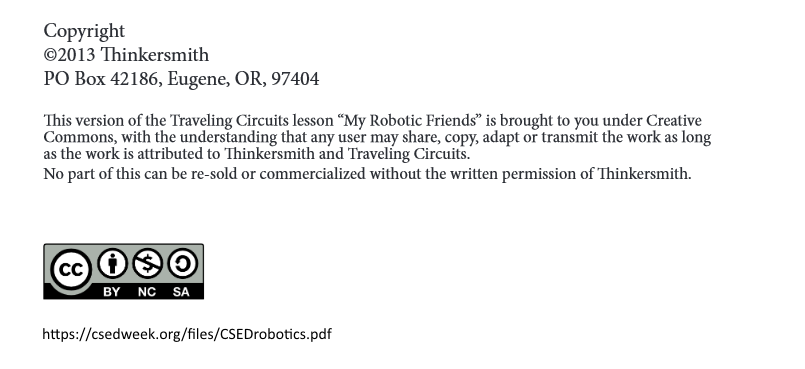Click the Copyright heading text
This screenshot has height=369, width=805.
(84, 31)
